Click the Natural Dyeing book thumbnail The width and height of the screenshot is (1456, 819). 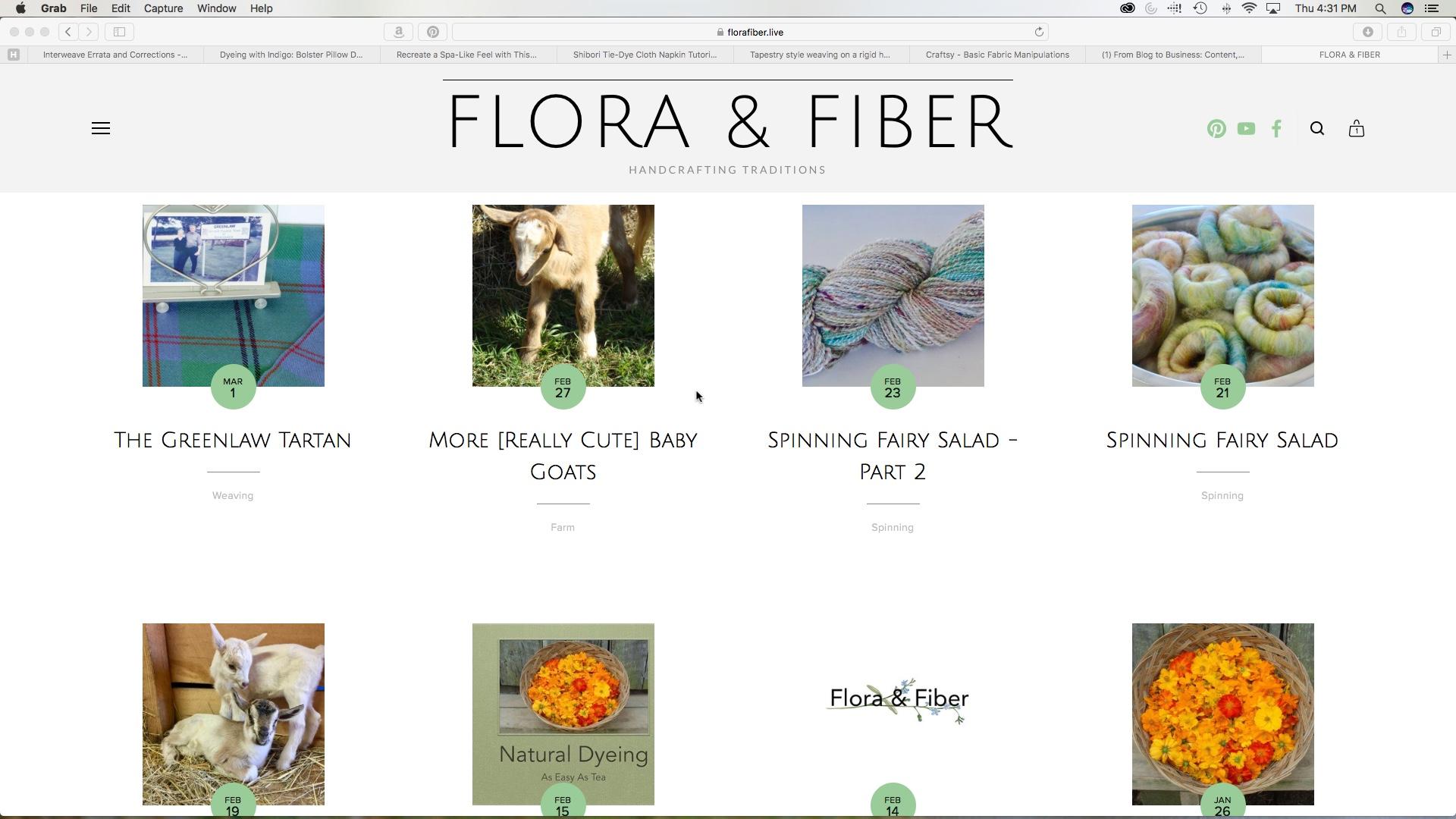coord(563,714)
